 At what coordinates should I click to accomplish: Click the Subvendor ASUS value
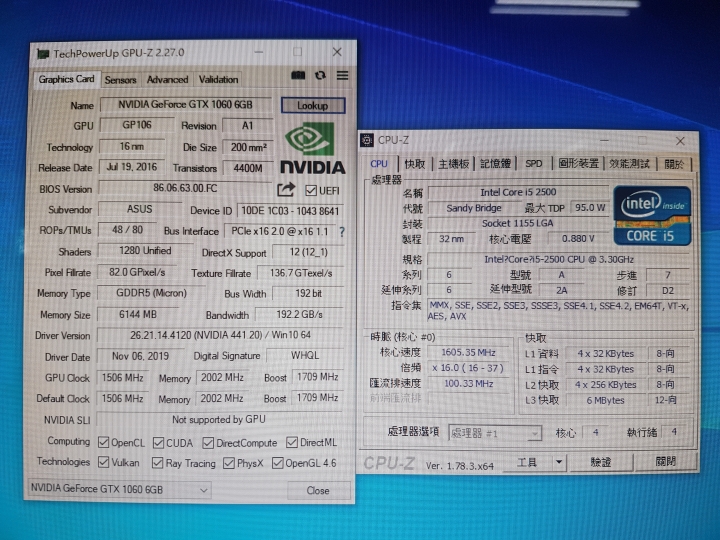(x=139, y=209)
